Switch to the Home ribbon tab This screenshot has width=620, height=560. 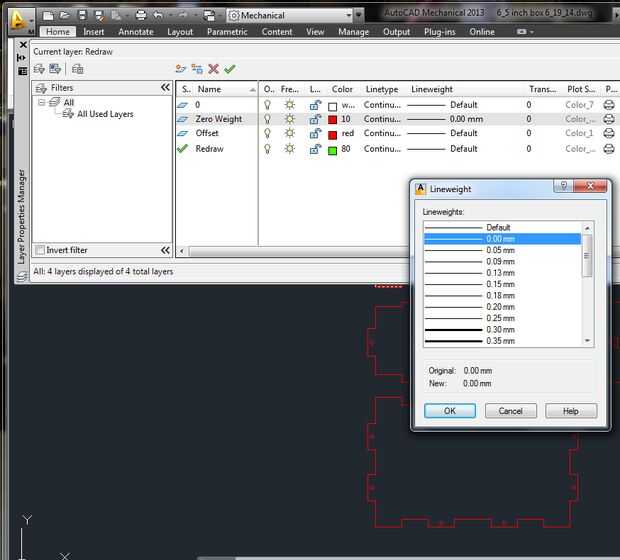(58, 32)
